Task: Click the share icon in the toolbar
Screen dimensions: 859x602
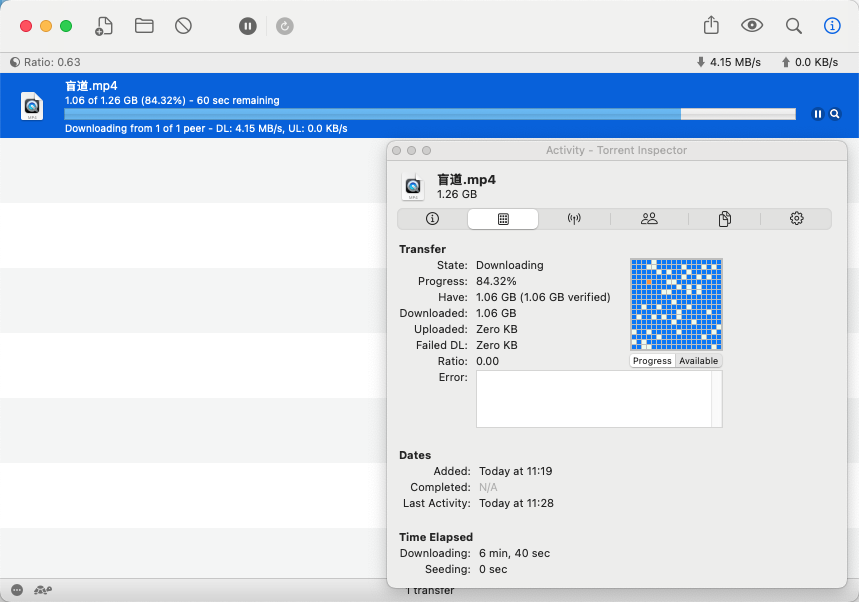Action: [711, 26]
